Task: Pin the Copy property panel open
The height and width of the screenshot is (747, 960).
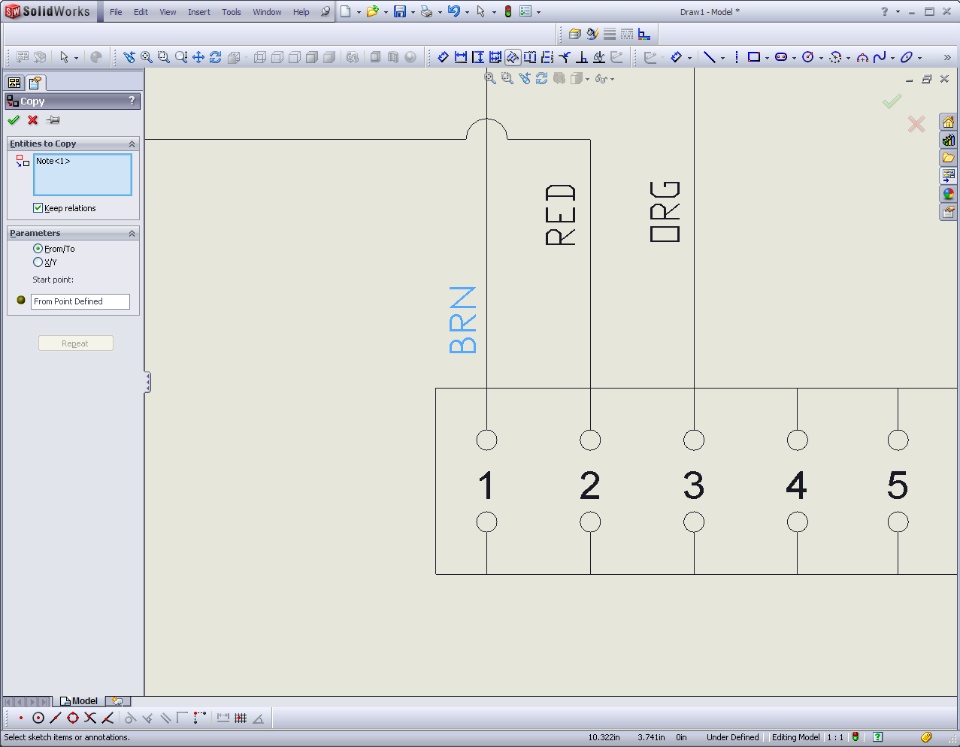Action: tap(53, 120)
